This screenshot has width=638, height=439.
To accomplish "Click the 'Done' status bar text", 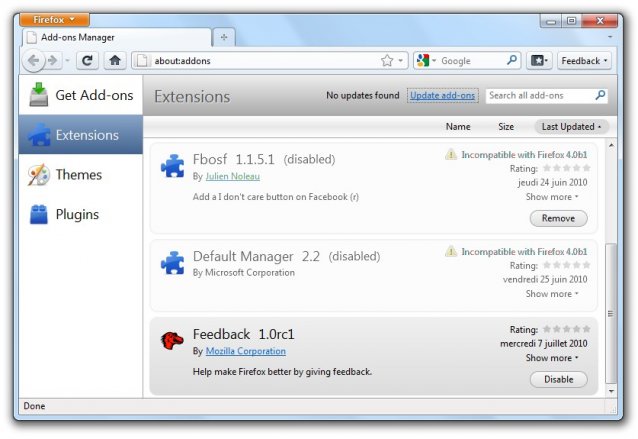I will (34, 406).
